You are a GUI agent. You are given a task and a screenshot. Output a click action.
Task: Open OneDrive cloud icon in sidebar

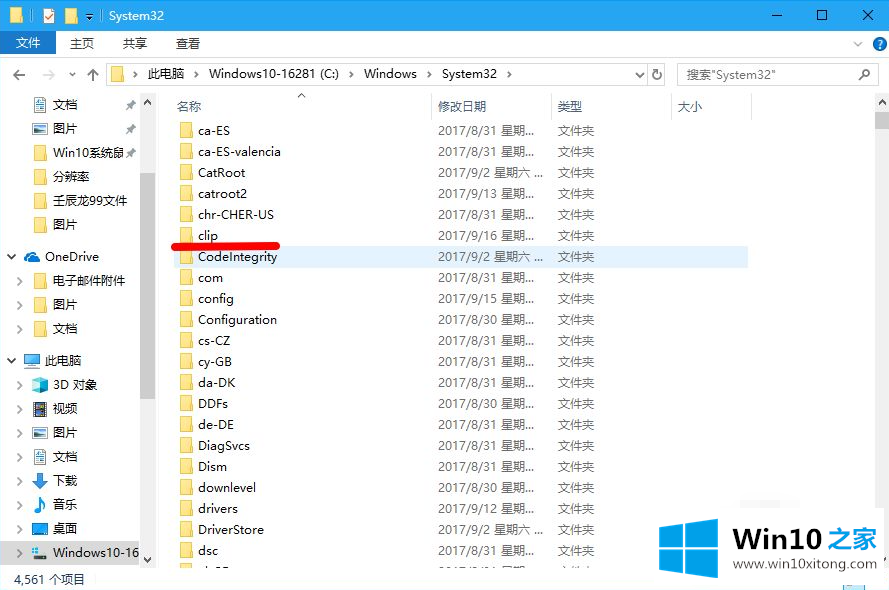[32, 257]
